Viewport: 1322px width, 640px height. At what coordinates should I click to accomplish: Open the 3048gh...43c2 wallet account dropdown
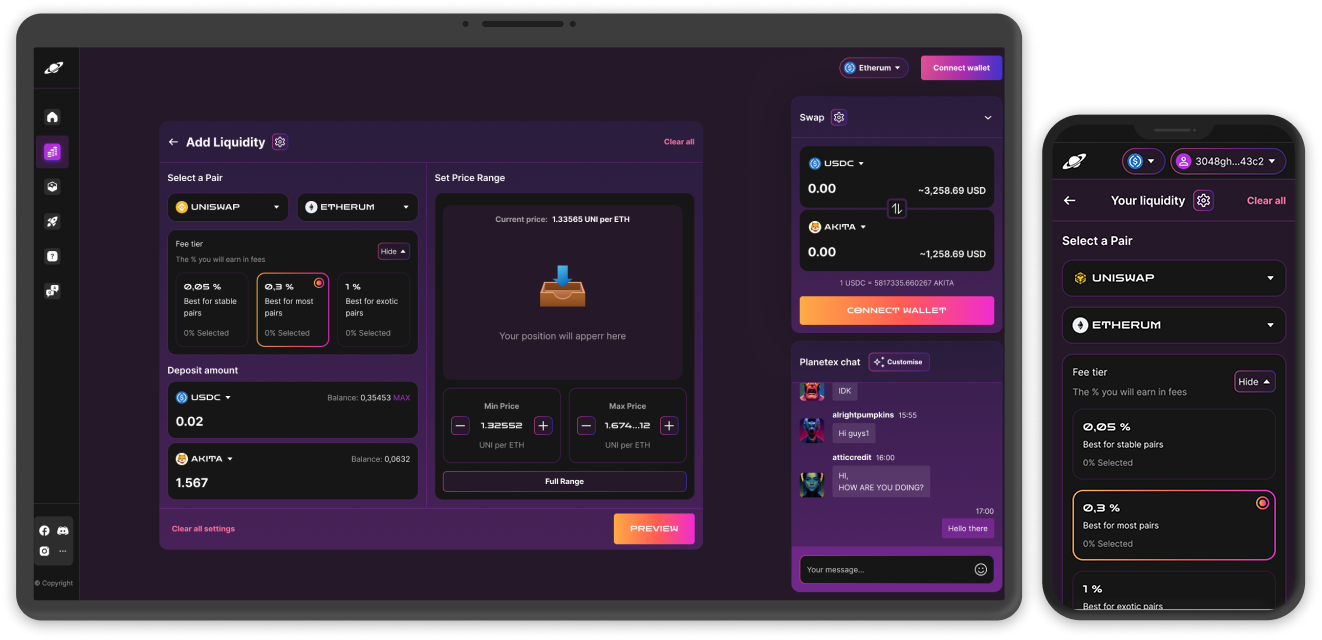tap(1228, 161)
